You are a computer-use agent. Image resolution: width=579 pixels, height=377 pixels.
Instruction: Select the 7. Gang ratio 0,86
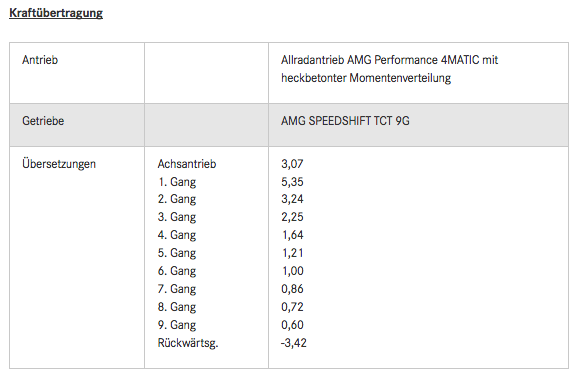[x=292, y=289]
